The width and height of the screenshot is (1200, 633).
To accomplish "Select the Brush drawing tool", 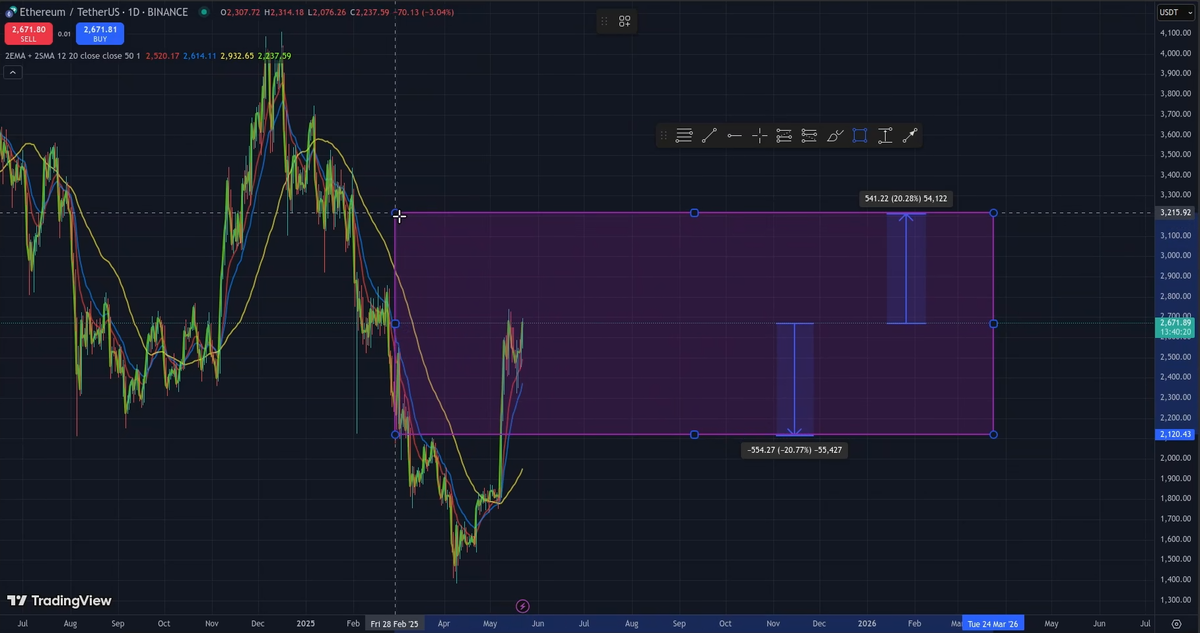I will click(x=835, y=135).
